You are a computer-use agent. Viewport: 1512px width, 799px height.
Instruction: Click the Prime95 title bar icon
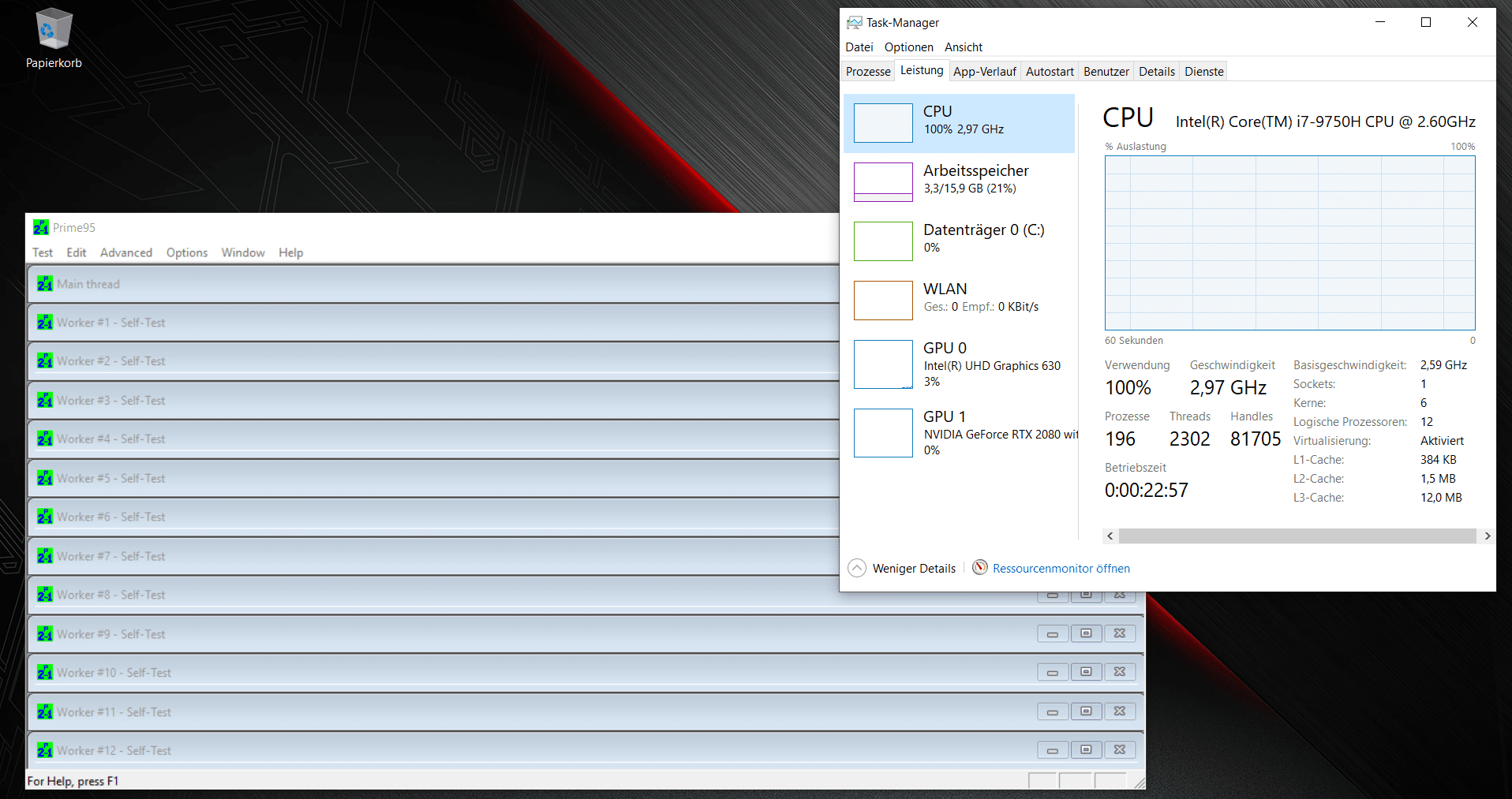pos(41,227)
